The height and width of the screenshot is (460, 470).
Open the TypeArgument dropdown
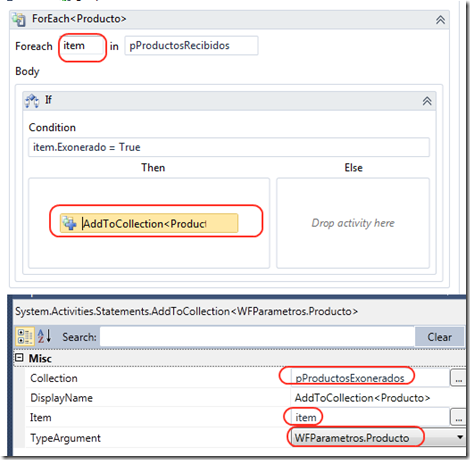pos(460,437)
